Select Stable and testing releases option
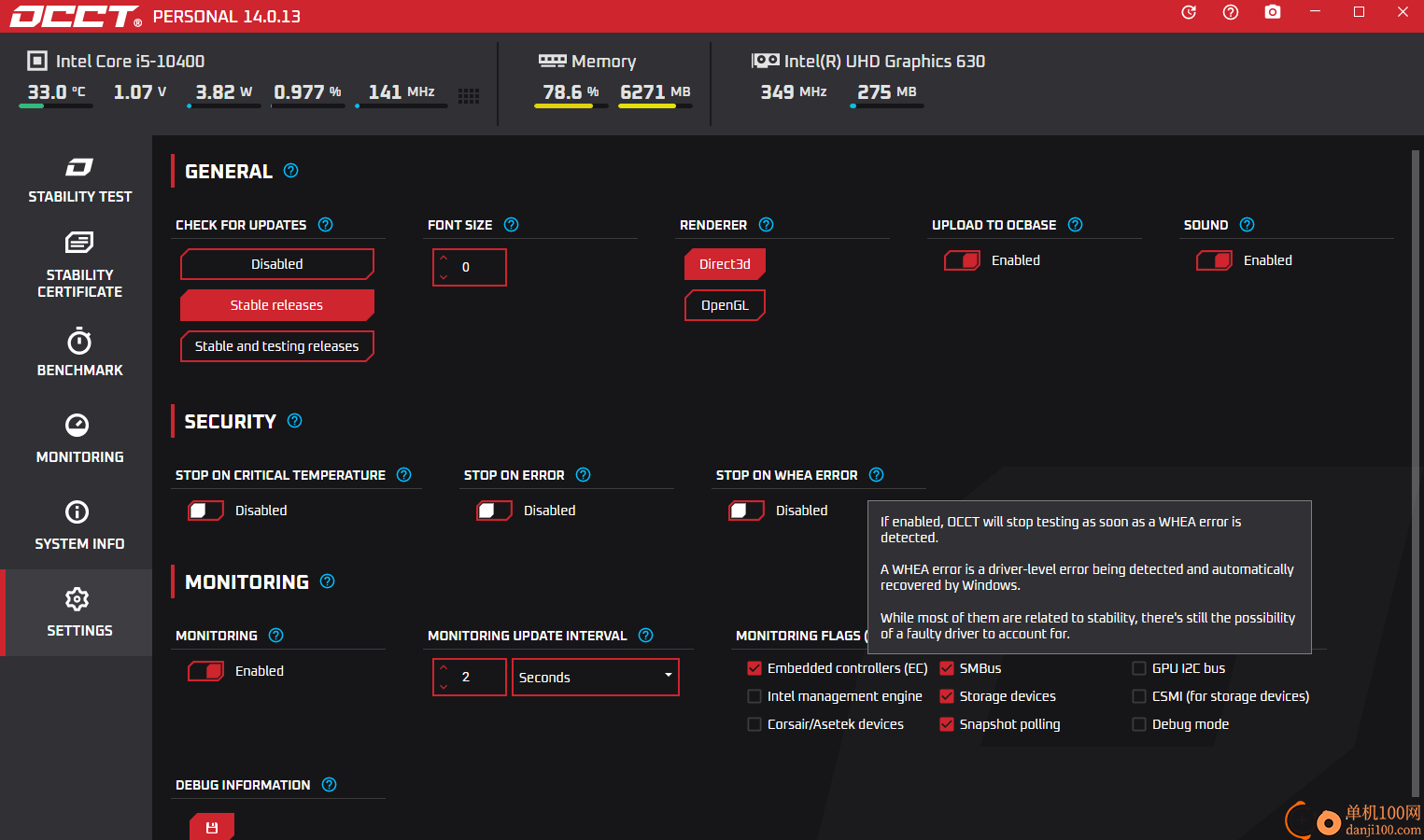This screenshot has width=1424, height=840. point(277,346)
